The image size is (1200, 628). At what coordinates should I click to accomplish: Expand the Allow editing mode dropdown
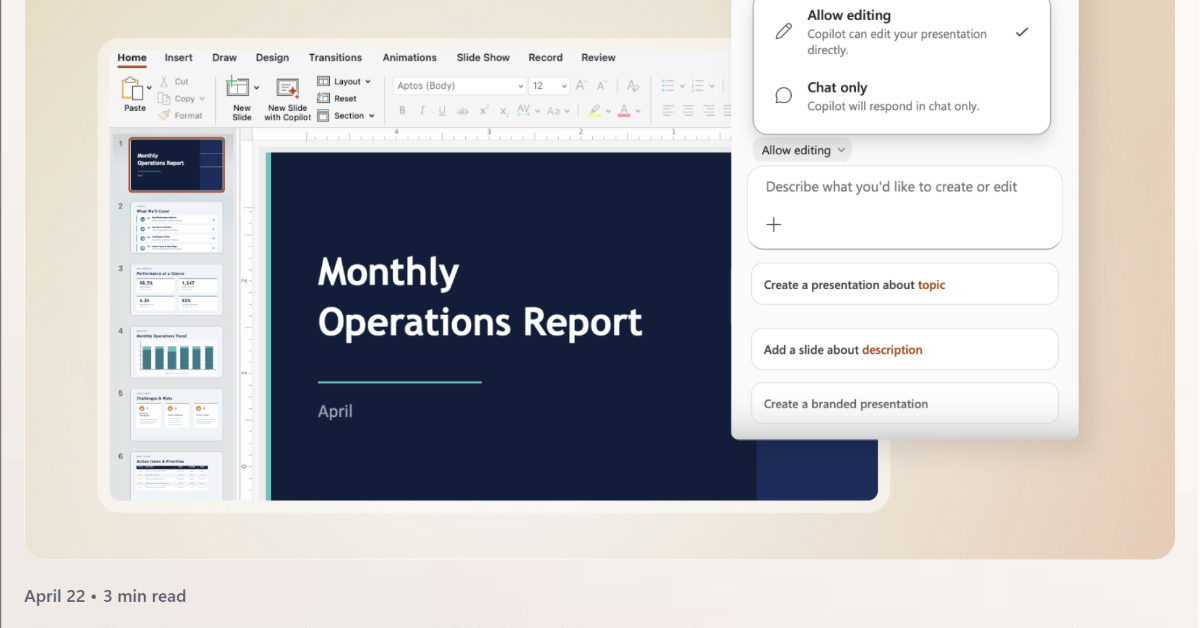802,150
